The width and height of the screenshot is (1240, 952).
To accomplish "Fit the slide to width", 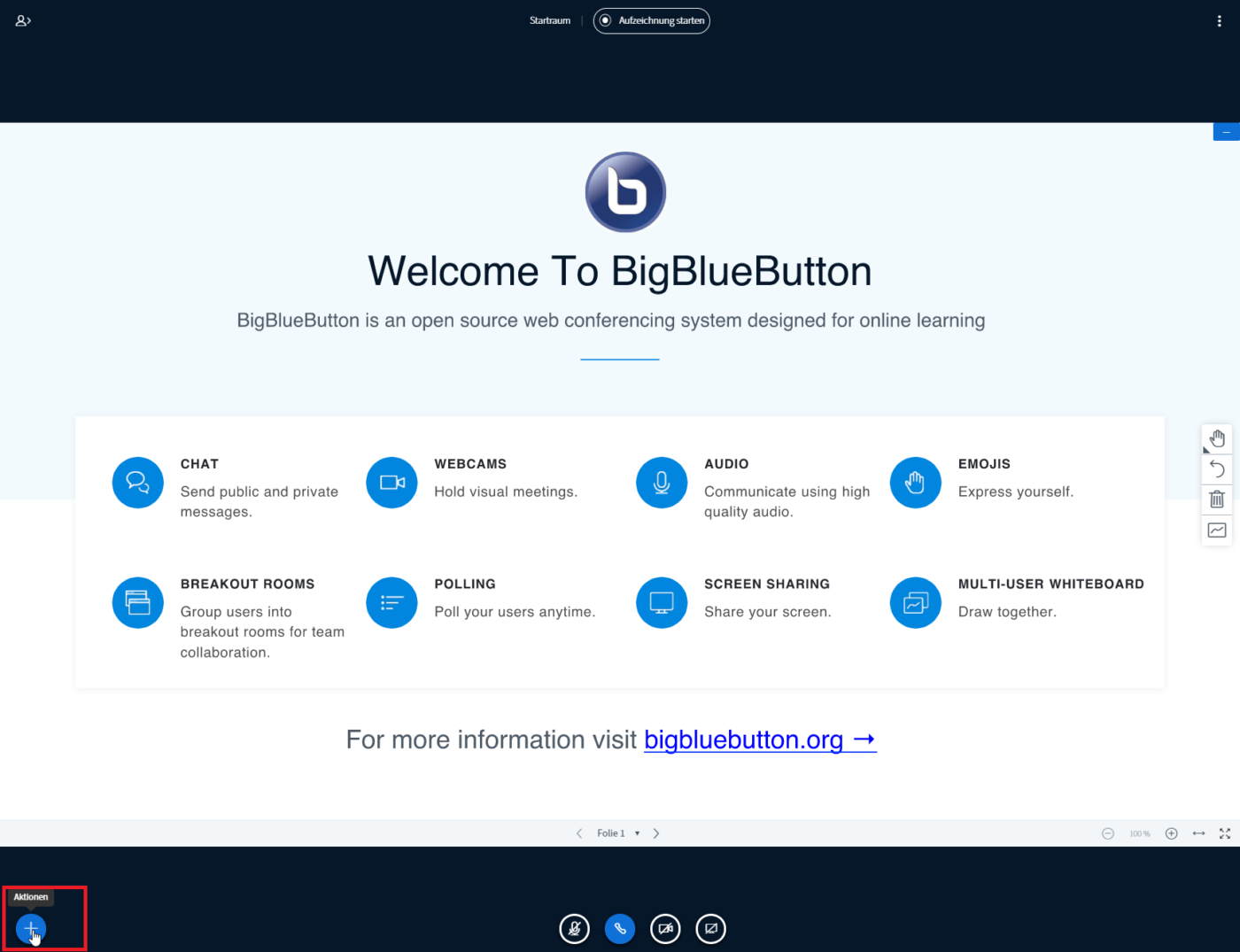I will pos(1198,833).
